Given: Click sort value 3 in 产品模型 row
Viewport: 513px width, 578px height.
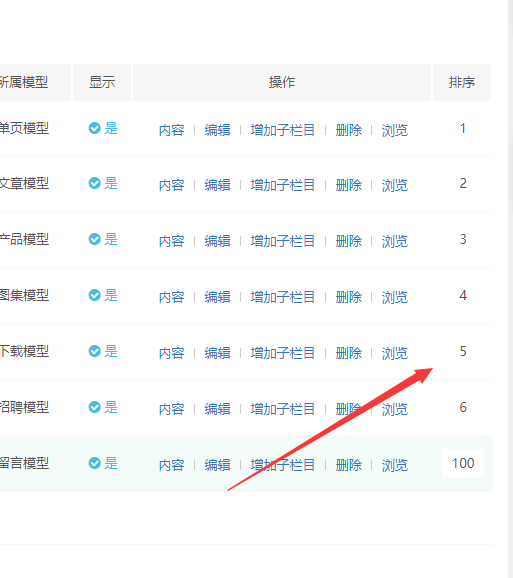Looking at the screenshot, I should [x=463, y=239].
